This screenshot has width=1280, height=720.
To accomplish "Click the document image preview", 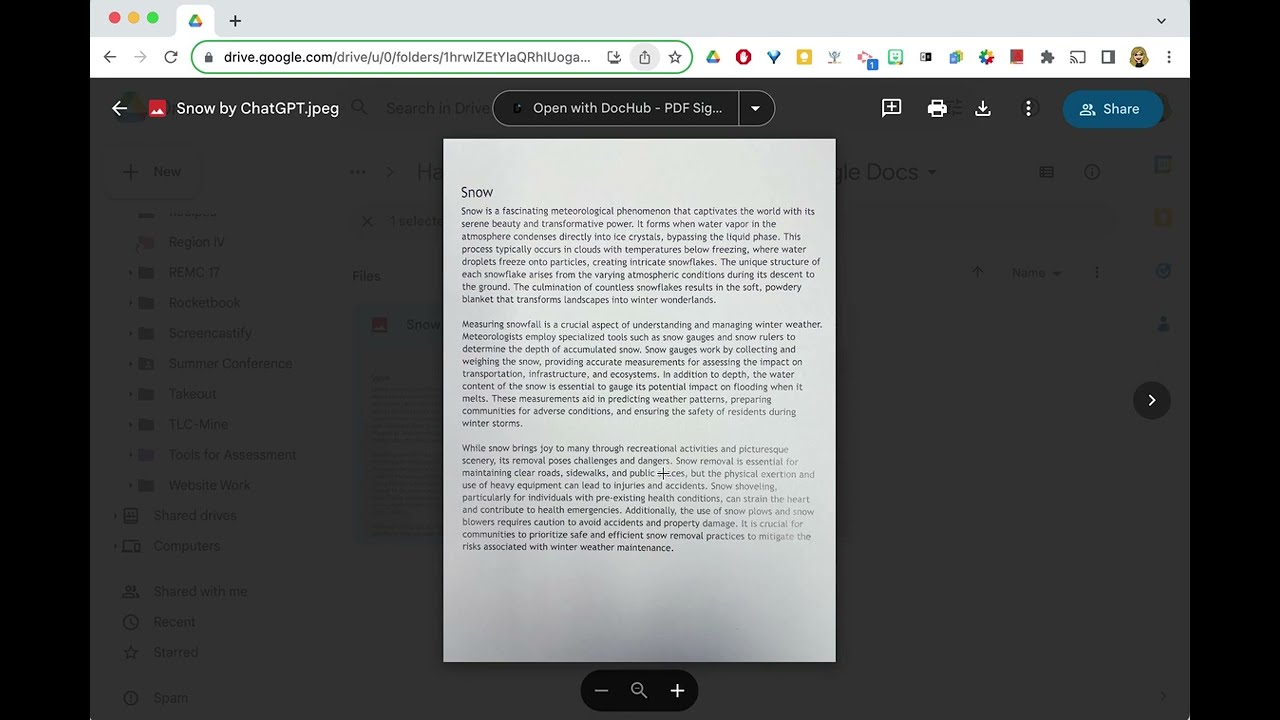I will (639, 400).
